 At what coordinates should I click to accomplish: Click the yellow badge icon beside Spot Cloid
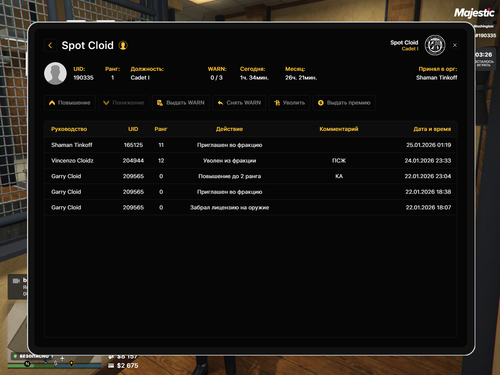point(123,45)
